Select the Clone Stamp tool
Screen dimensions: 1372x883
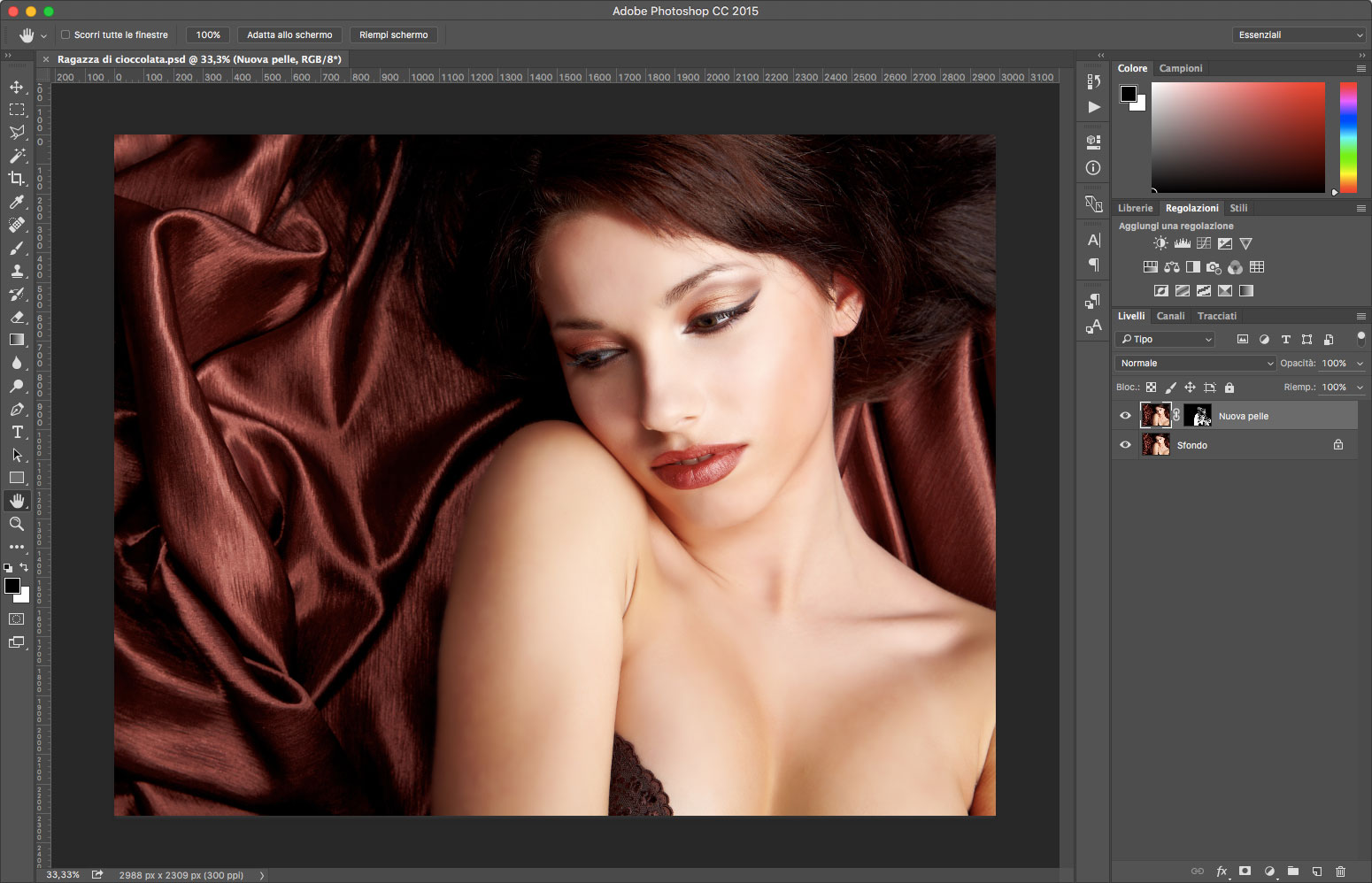17,271
